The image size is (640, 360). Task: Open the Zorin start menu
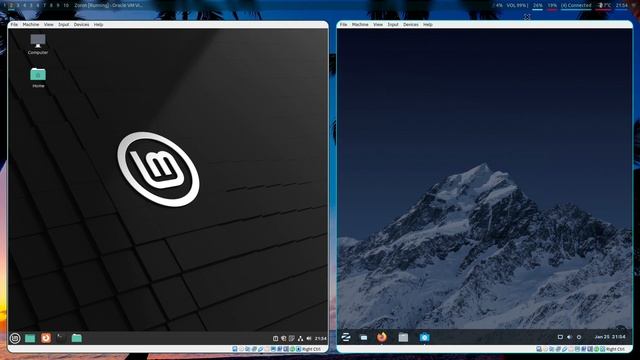346,337
